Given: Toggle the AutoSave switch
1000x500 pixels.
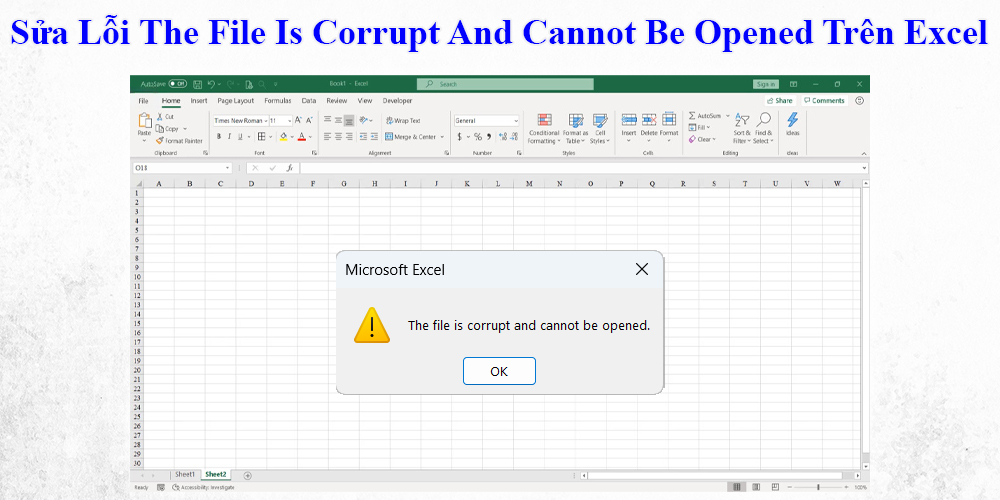Looking at the screenshot, I should coord(178,85).
